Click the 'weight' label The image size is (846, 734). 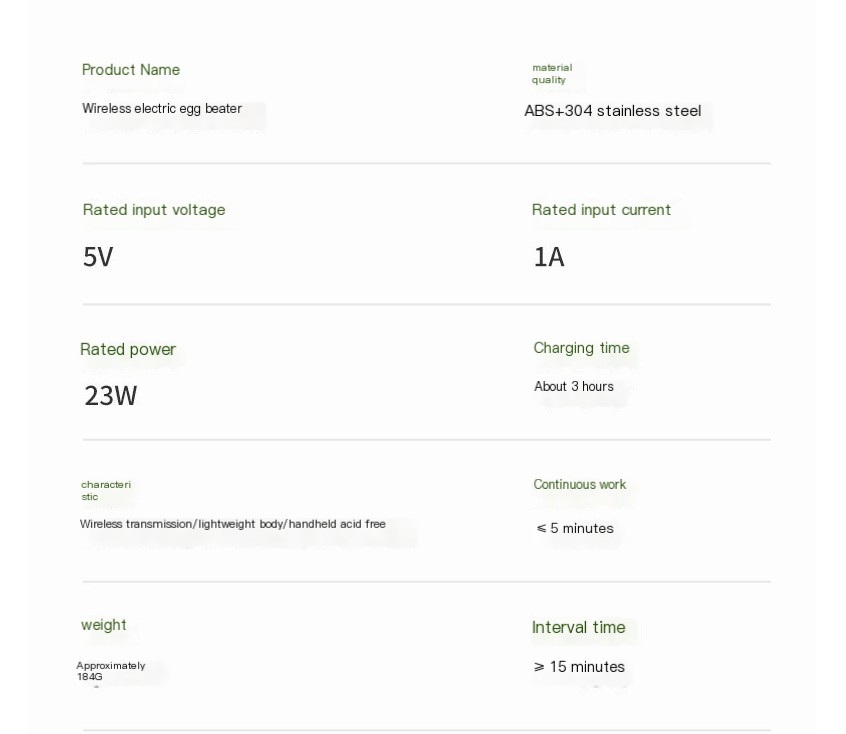coord(104,625)
